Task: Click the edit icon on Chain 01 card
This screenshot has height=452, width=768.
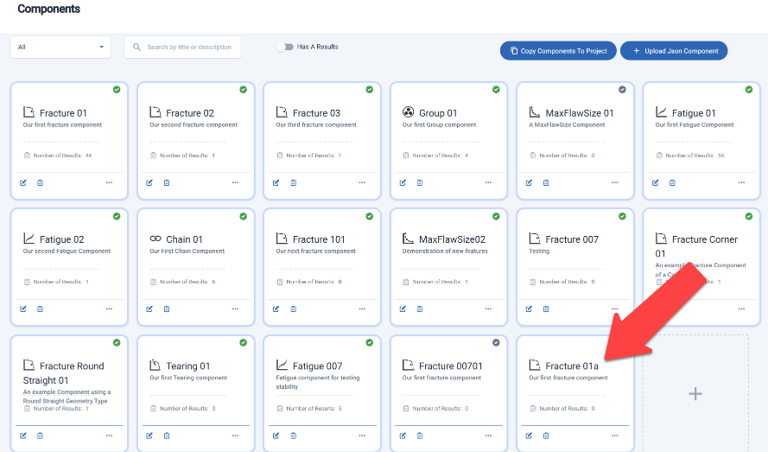Action: tap(150, 308)
